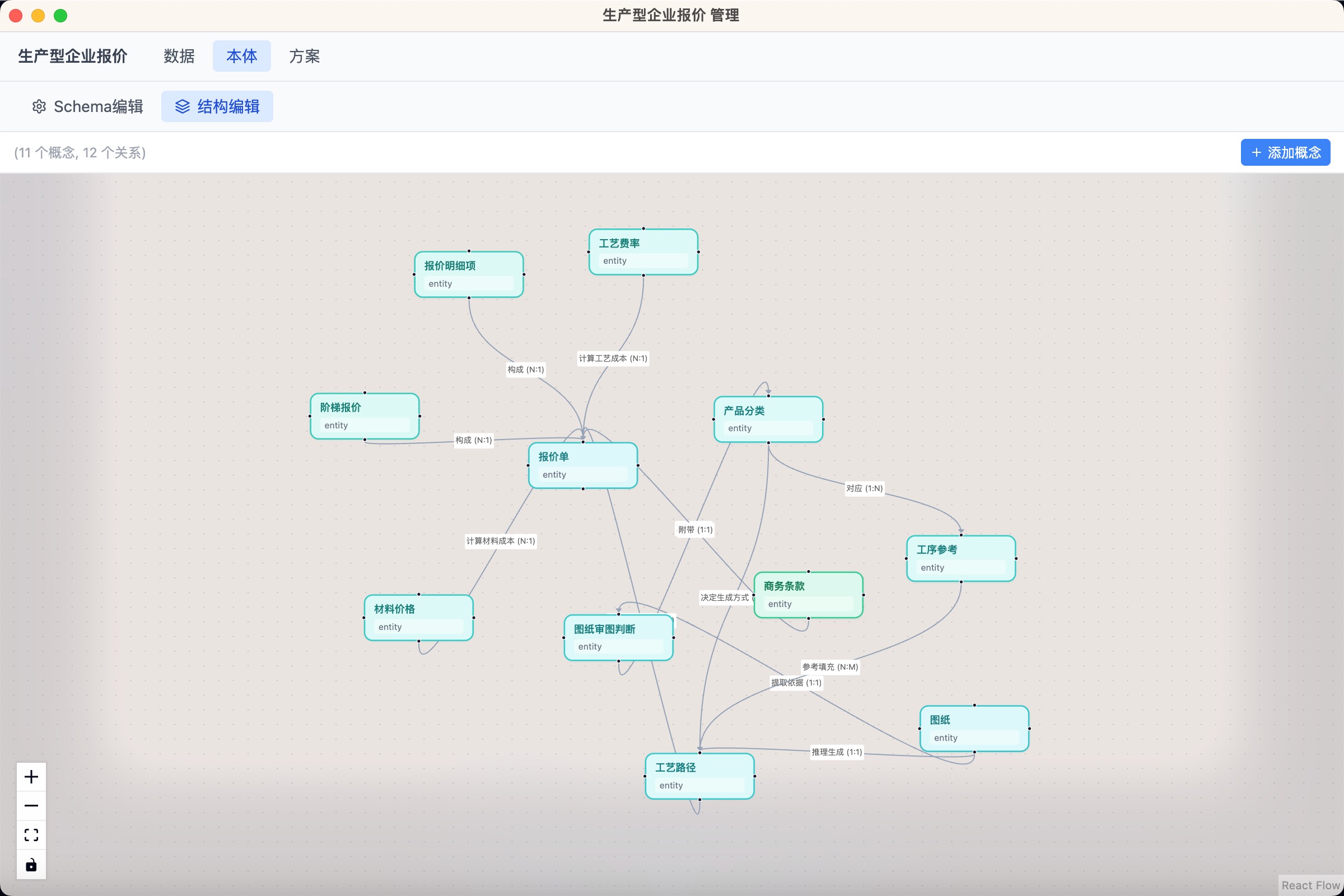Image resolution: width=1344 pixels, height=896 pixels.
Task: Zoom out with the minus control
Action: 31,806
